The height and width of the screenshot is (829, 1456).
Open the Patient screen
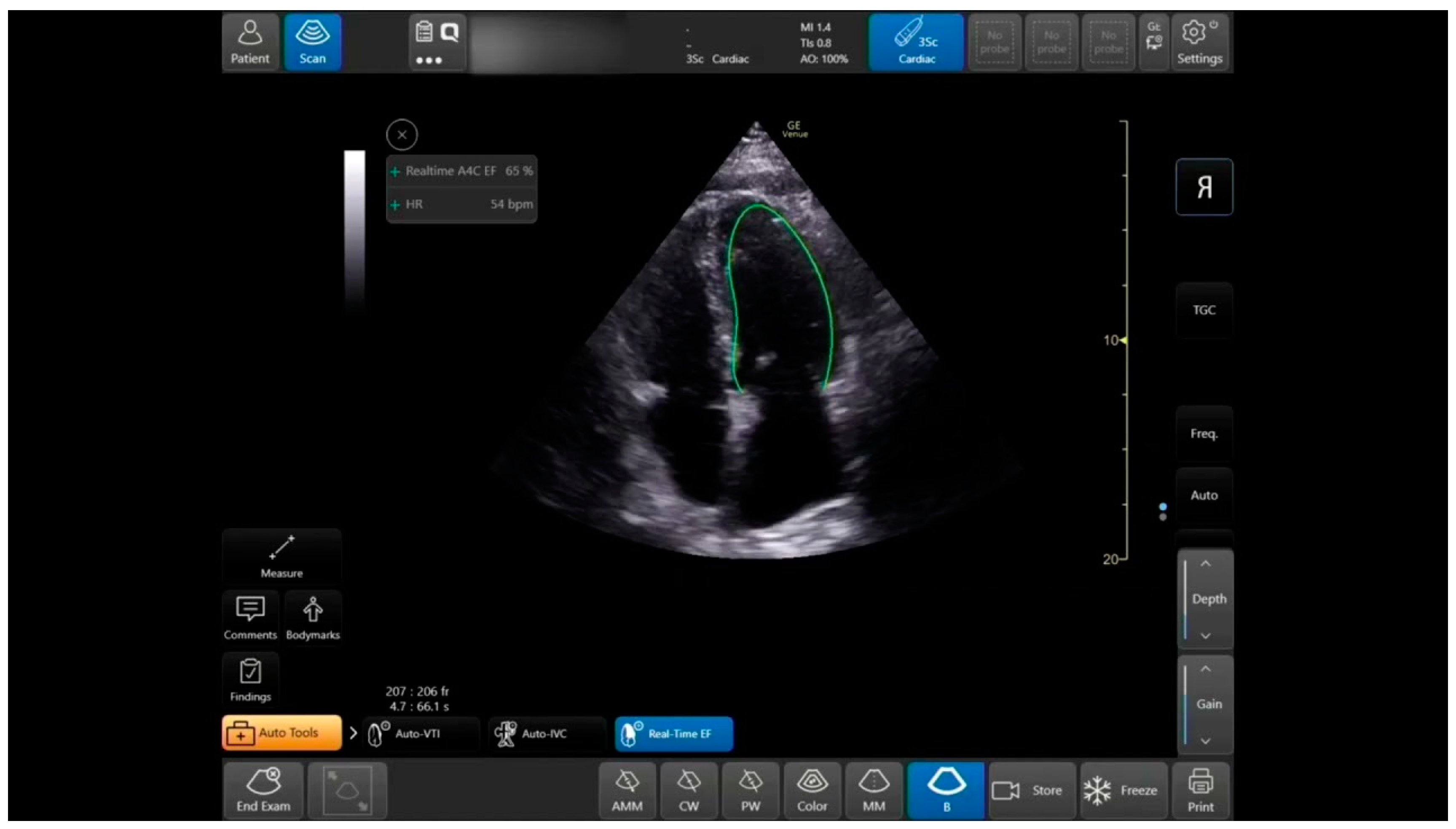[x=250, y=43]
